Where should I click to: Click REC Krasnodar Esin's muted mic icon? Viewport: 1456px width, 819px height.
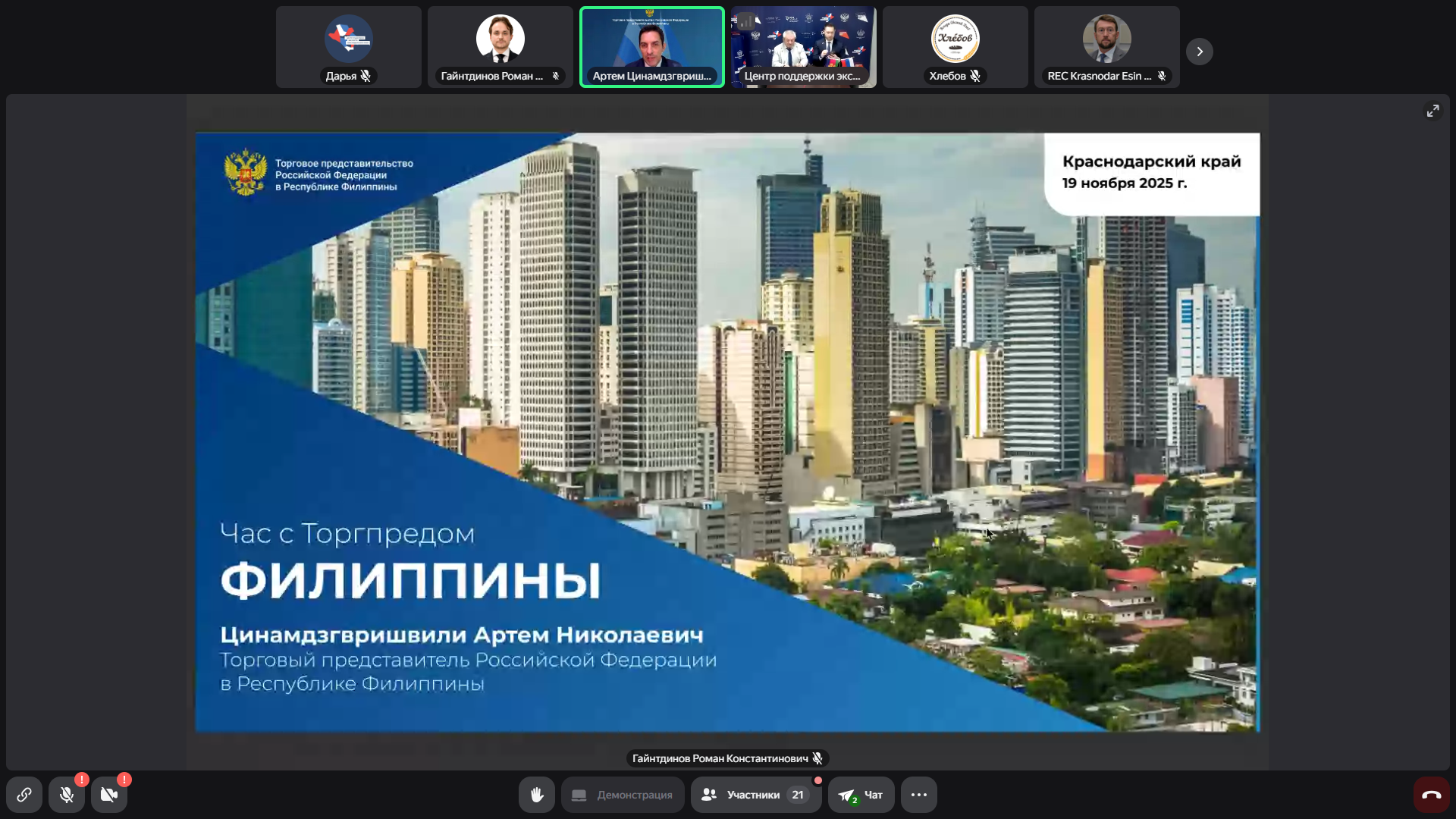coord(1162,76)
